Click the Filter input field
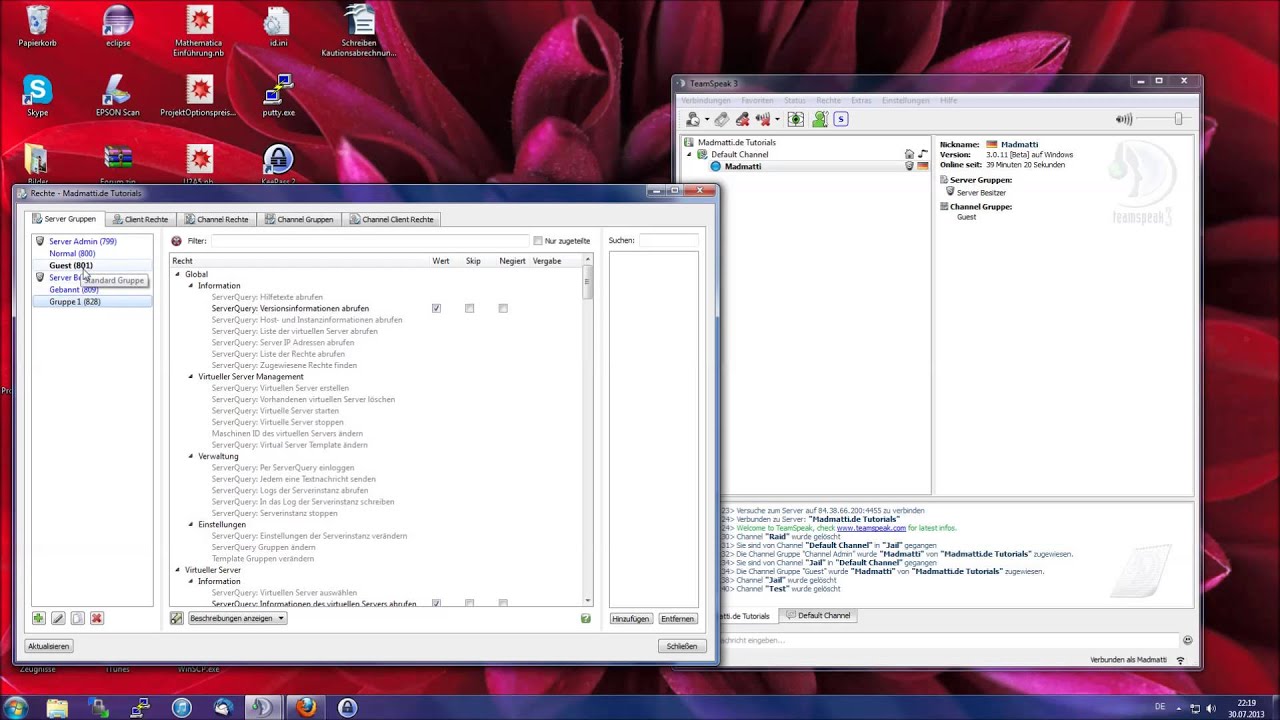 click(369, 241)
